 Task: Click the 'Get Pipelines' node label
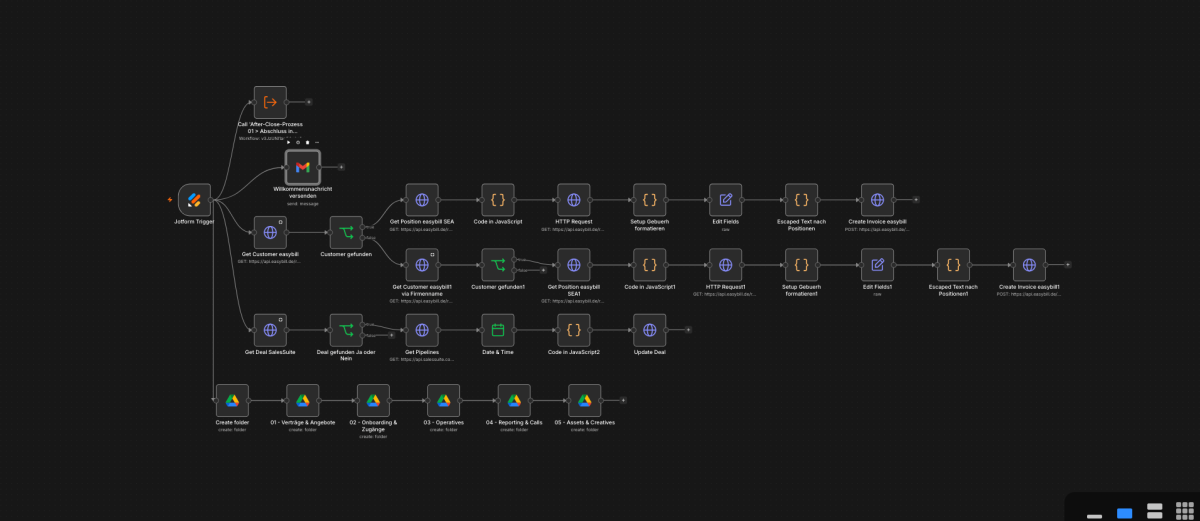(x=422, y=353)
